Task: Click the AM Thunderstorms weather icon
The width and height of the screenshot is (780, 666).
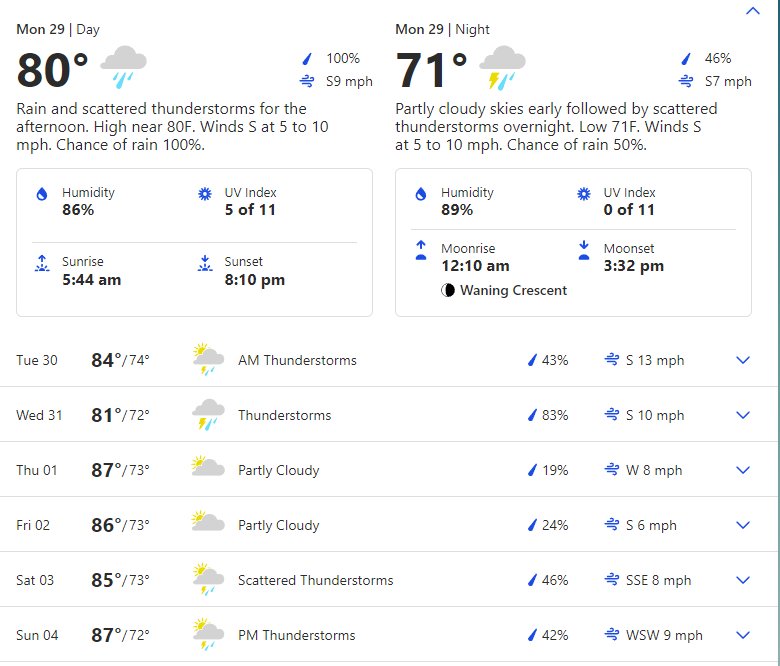Action: [x=208, y=359]
